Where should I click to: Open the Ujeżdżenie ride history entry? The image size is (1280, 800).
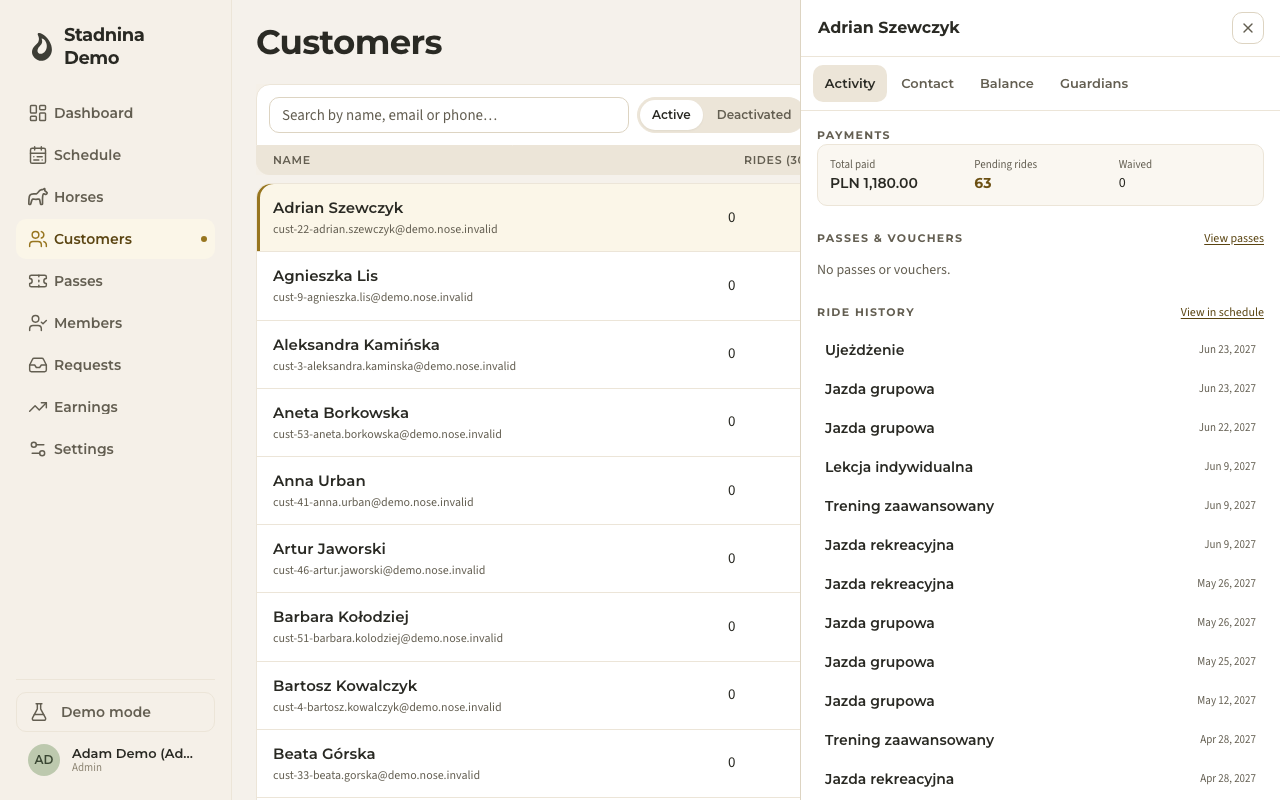1040,350
